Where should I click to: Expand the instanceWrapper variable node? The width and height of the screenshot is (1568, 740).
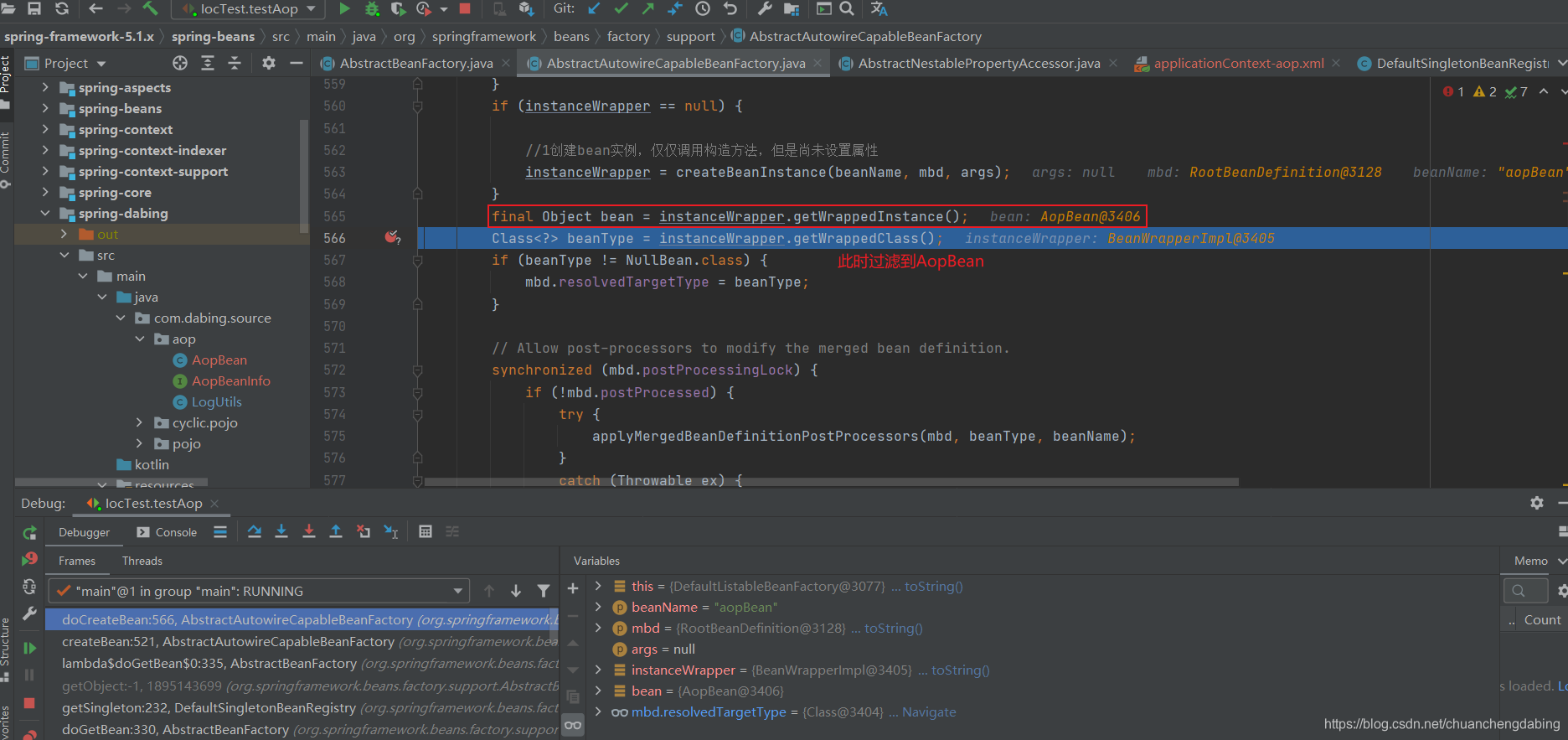598,670
